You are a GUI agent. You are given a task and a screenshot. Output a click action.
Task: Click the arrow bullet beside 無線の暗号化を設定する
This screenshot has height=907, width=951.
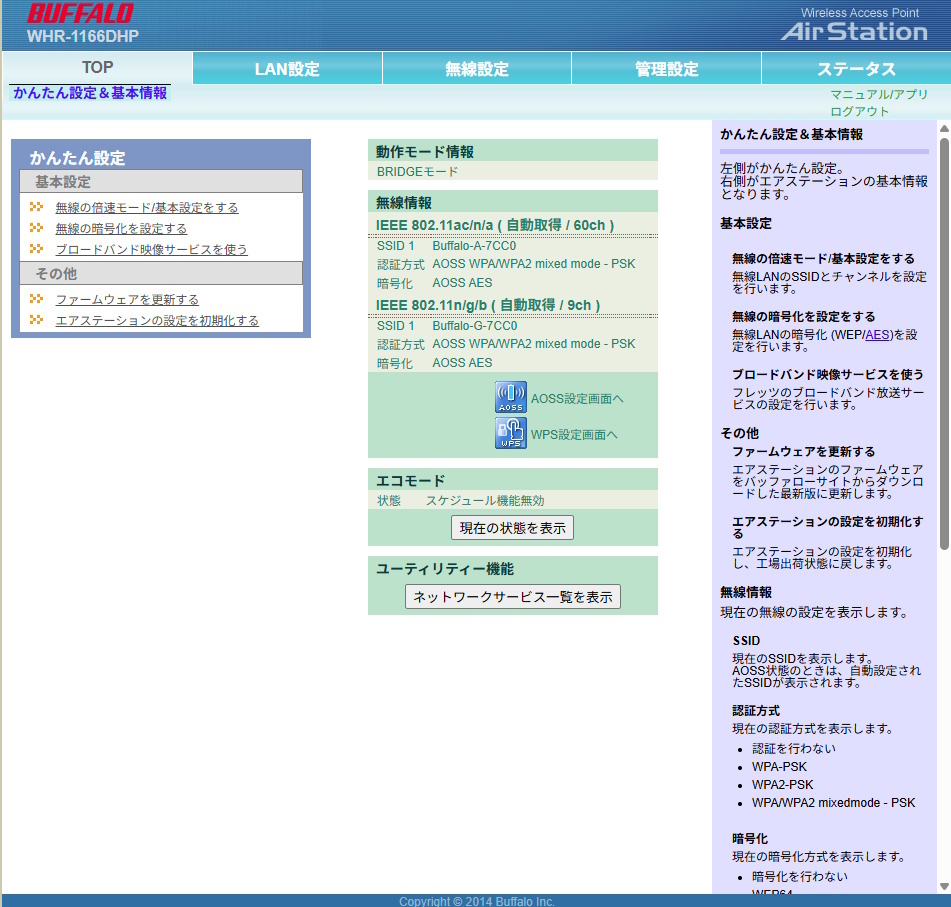(x=36, y=228)
